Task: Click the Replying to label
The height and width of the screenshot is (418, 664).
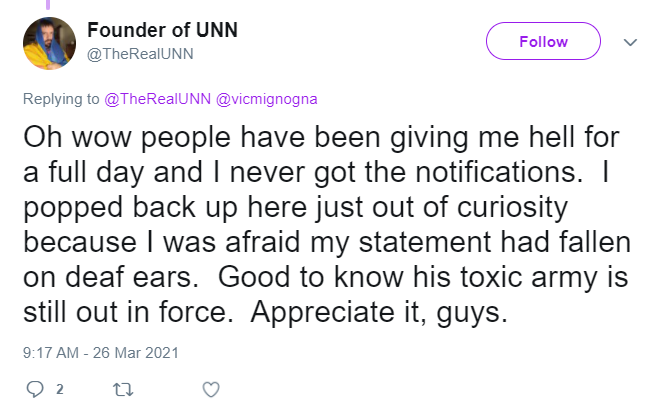Action: coord(61,99)
